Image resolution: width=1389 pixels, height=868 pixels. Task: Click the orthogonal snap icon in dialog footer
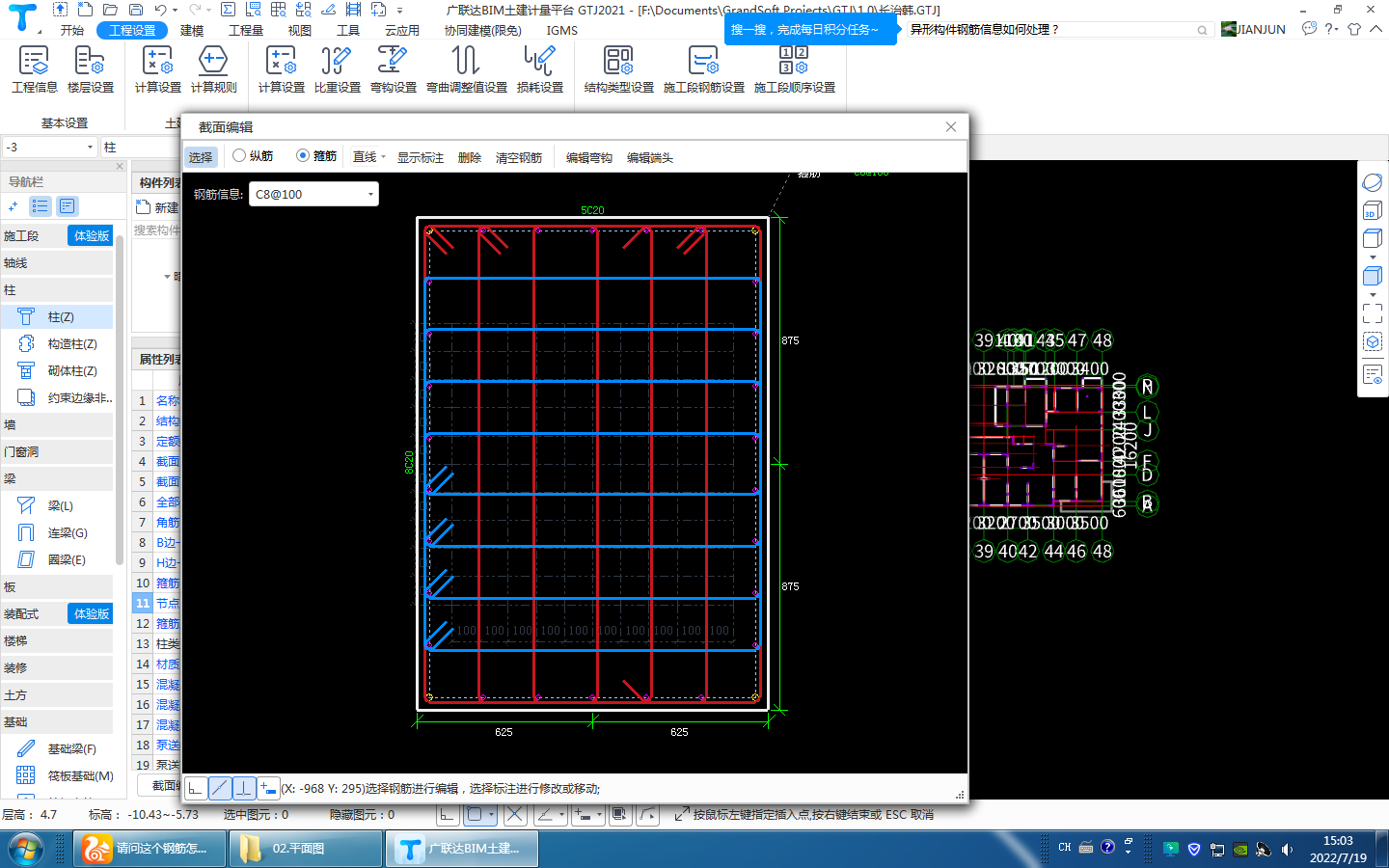click(x=196, y=788)
